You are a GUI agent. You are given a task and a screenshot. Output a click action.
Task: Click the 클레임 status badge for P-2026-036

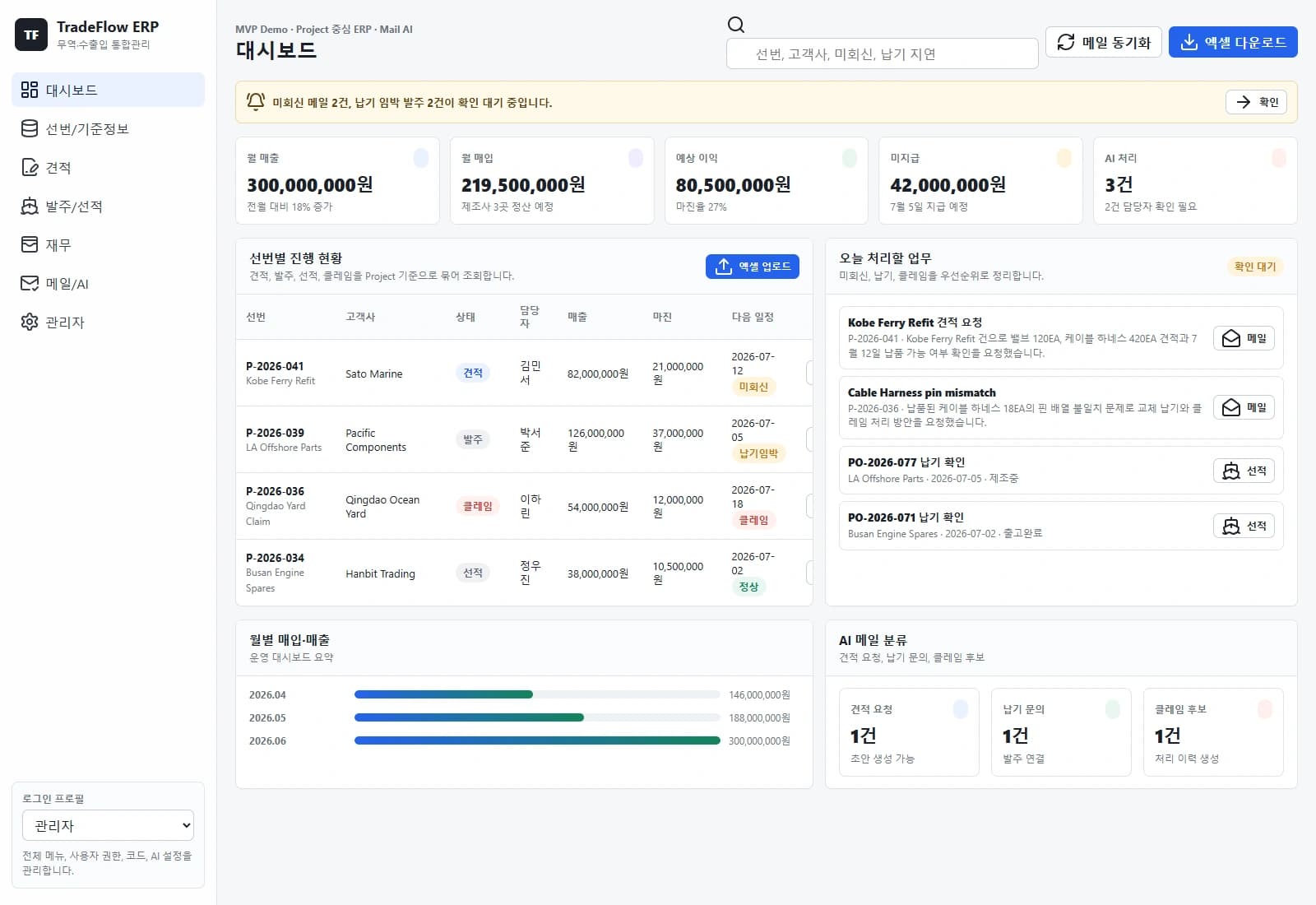pos(477,506)
